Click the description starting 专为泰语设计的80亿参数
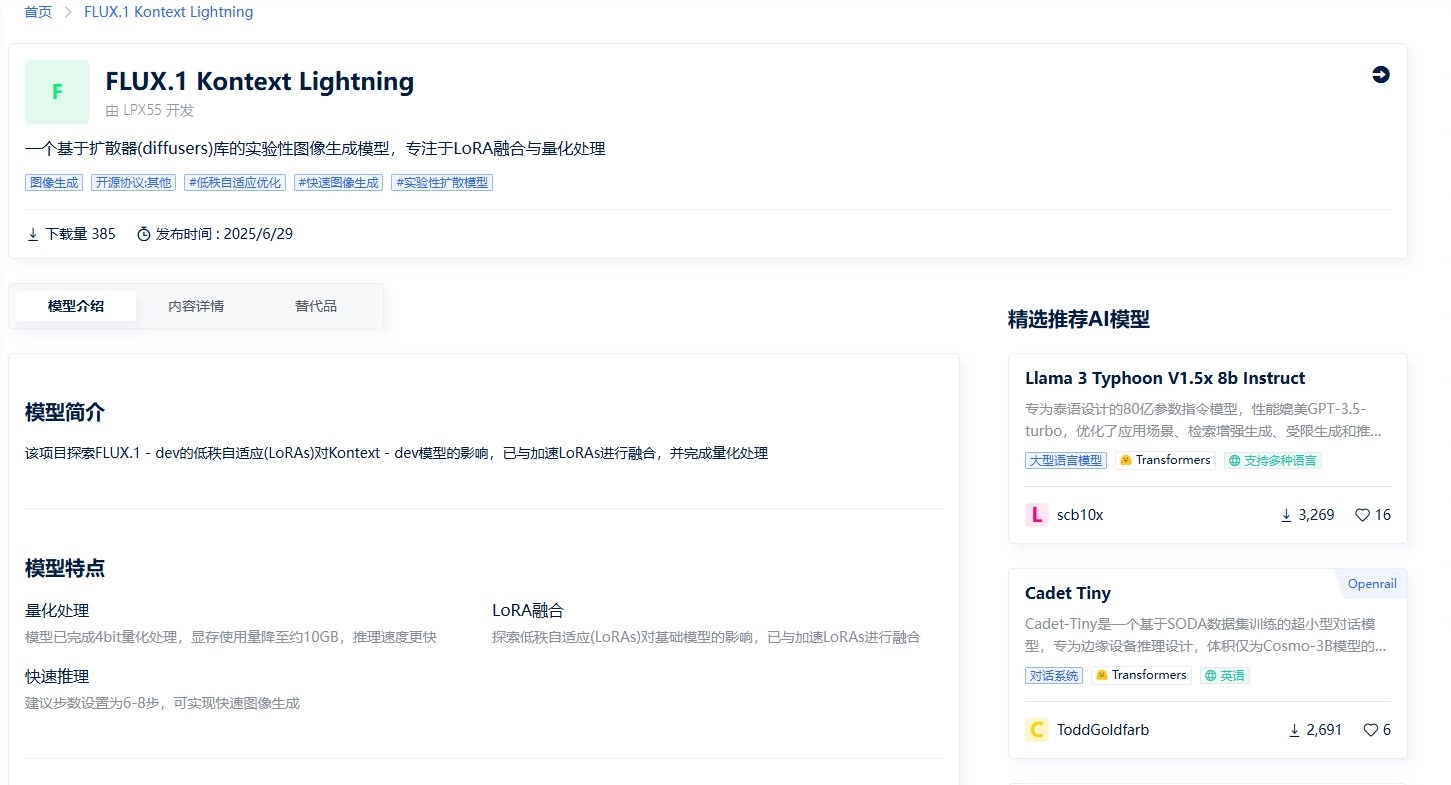1451x785 pixels. click(1204, 420)
